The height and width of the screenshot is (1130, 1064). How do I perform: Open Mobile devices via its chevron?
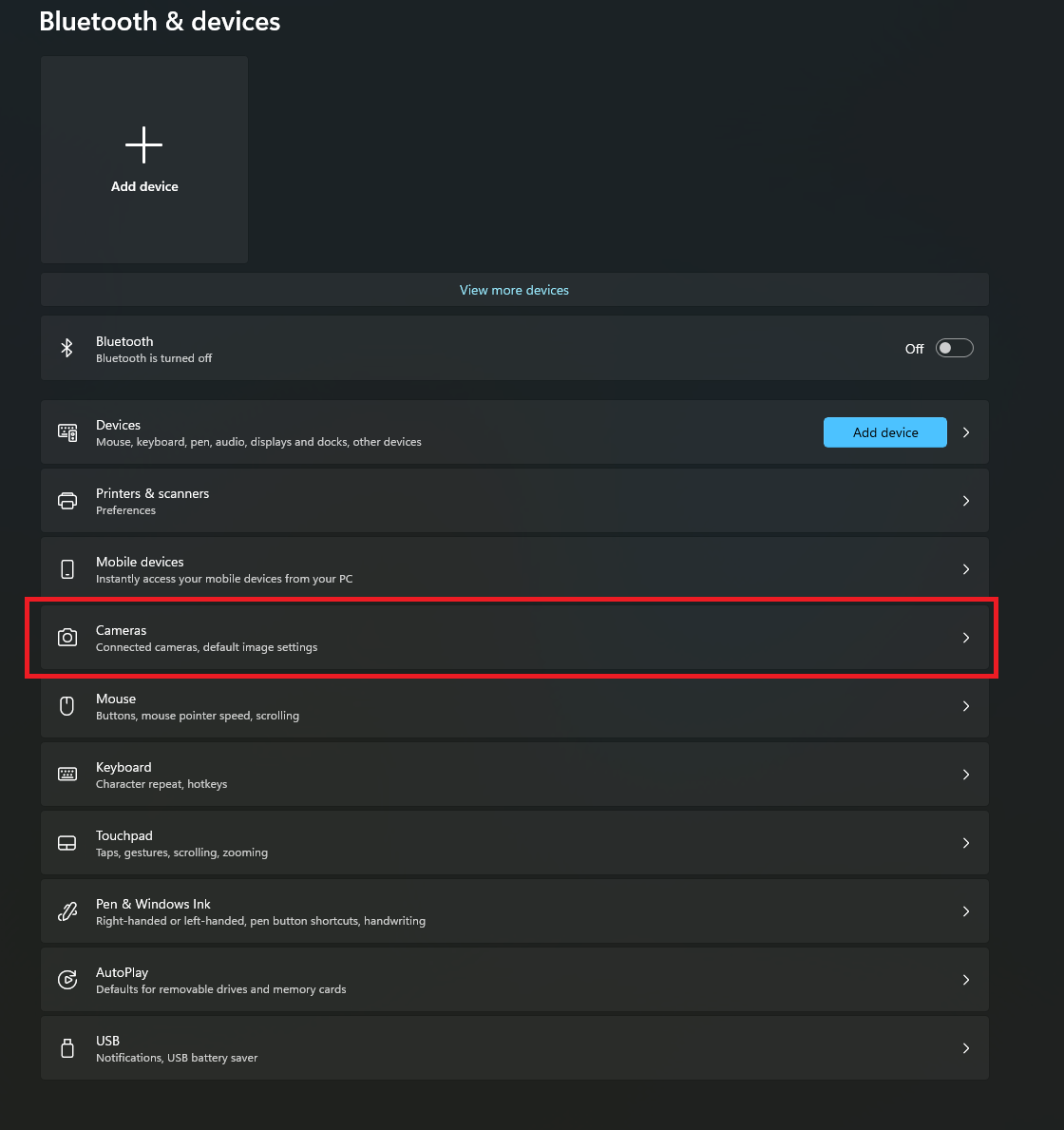966,569
